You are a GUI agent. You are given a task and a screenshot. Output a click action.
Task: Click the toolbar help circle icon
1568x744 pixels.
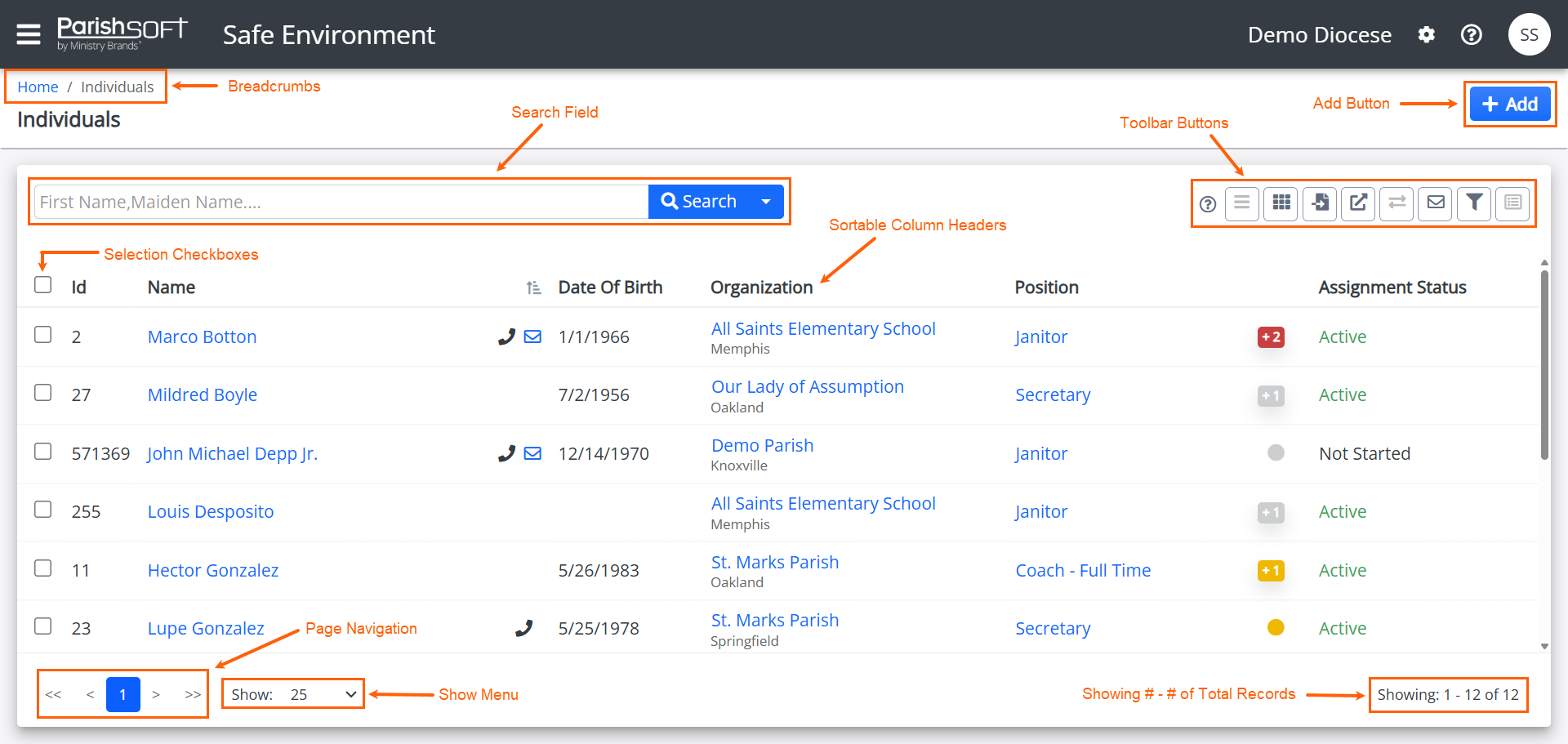coord(1208,204)
